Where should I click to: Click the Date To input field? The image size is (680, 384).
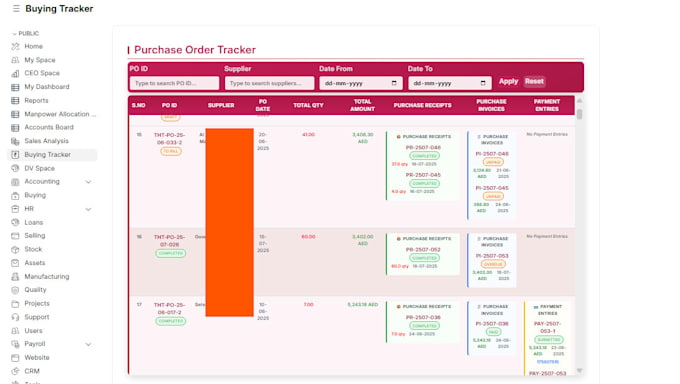tap(450, 83)
